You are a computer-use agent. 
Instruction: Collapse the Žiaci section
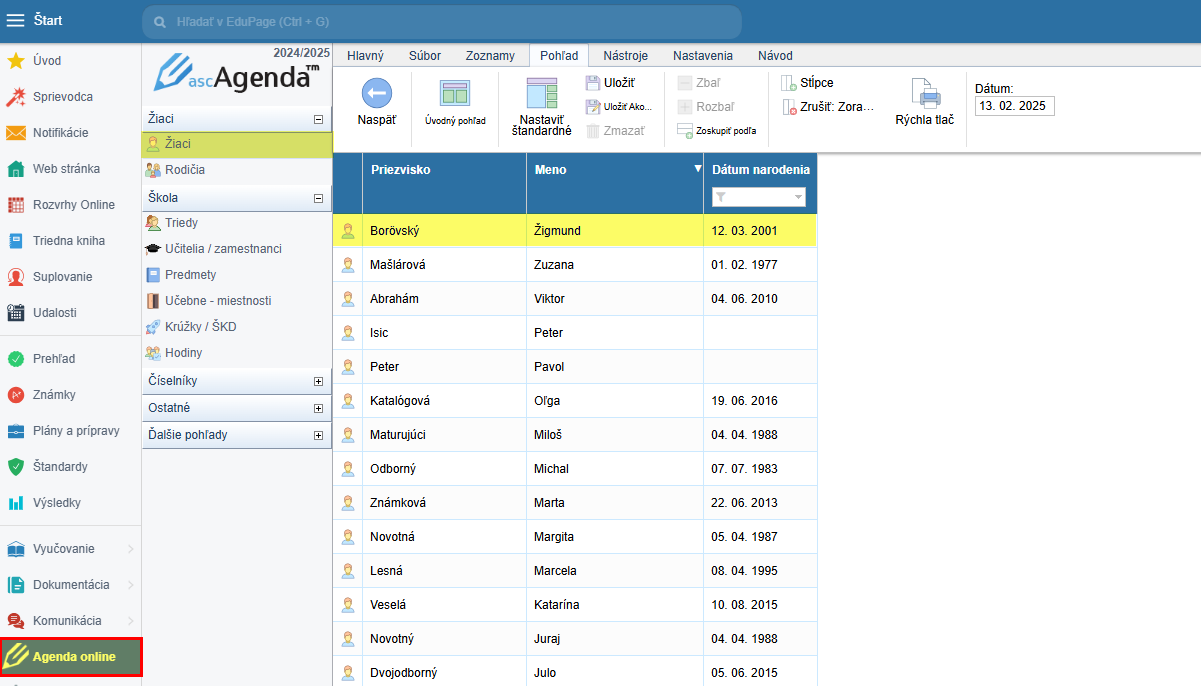[x=318, y=119]
